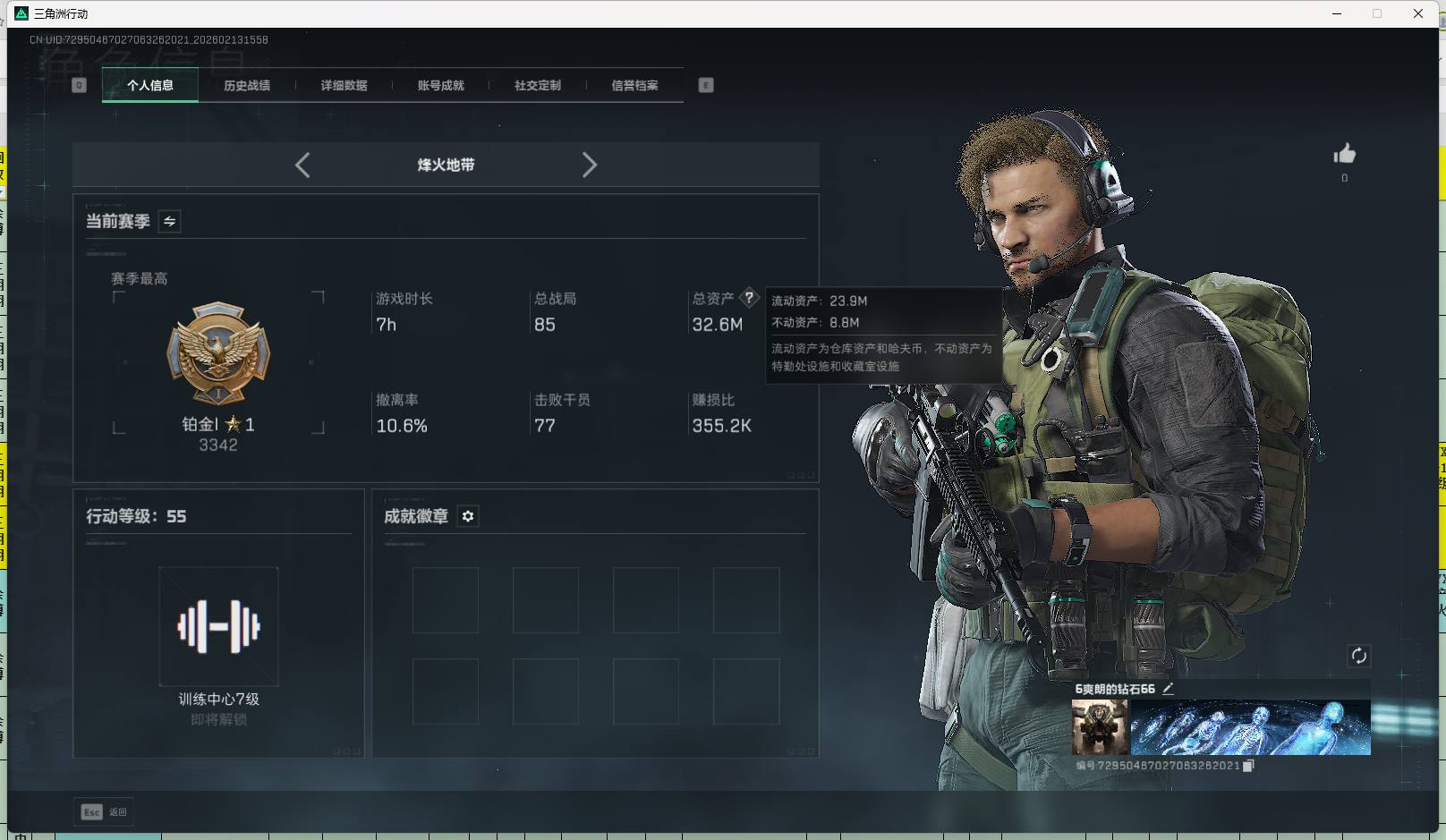This screenshot has height=840, width=1446.
Task: Select the first empty badge slot, top row
Action: click(x=446, y=600)
